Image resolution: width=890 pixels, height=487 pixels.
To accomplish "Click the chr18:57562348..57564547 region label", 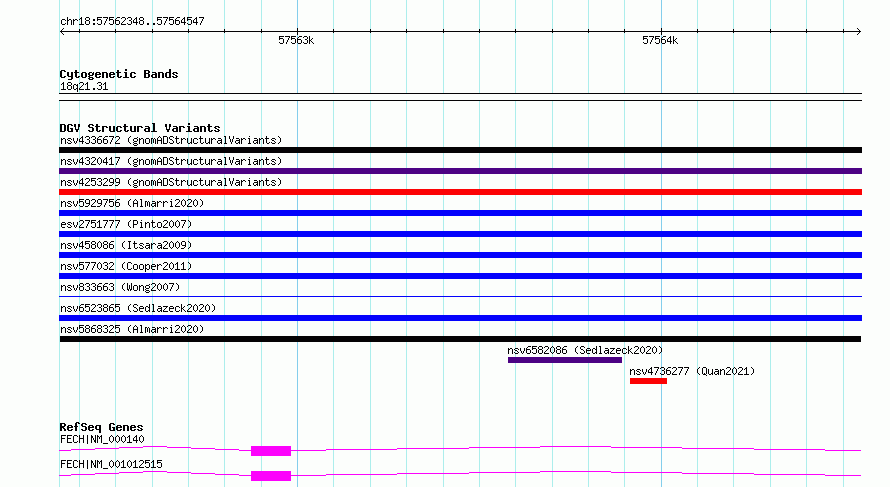I will coord(132,21).
